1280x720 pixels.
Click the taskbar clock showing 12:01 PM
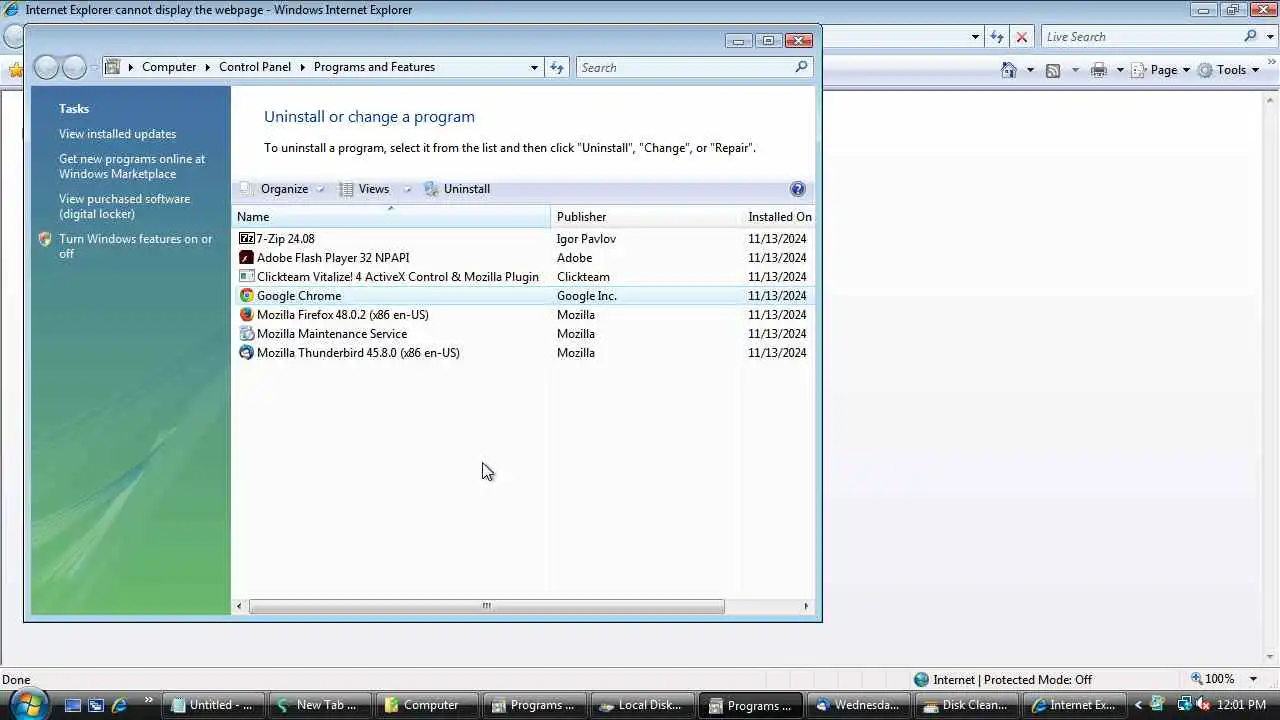(1242, 705)
